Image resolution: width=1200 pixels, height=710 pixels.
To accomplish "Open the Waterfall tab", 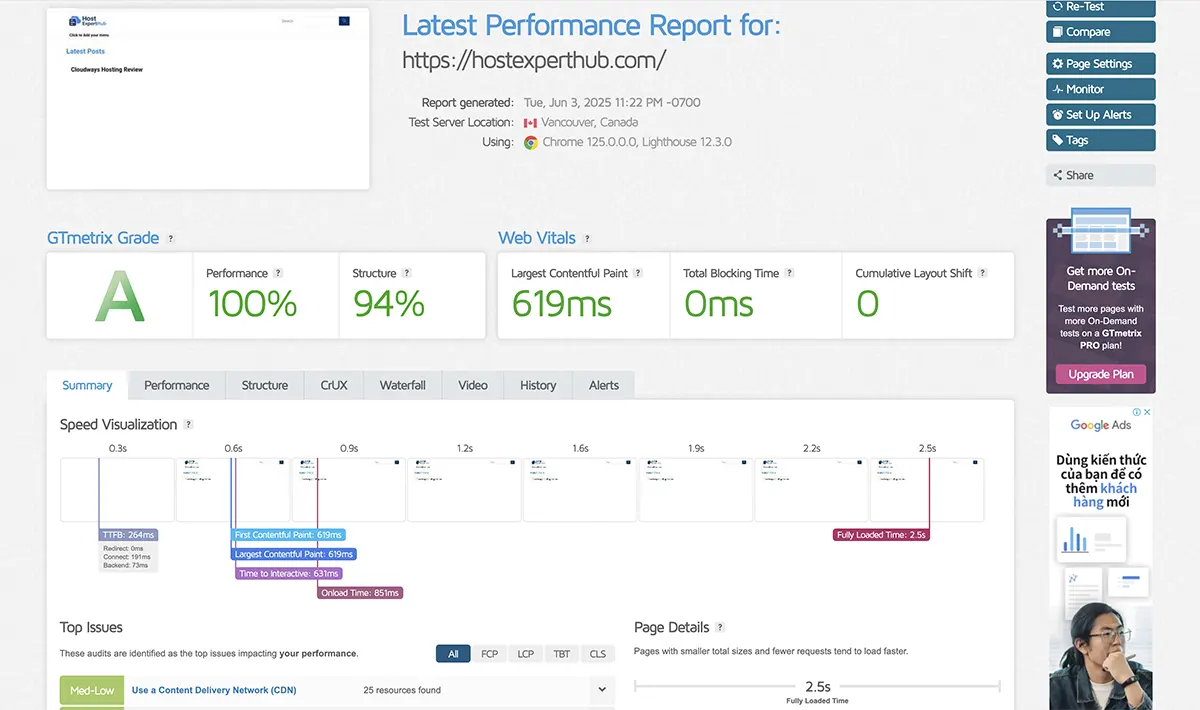I will [403, 385].
